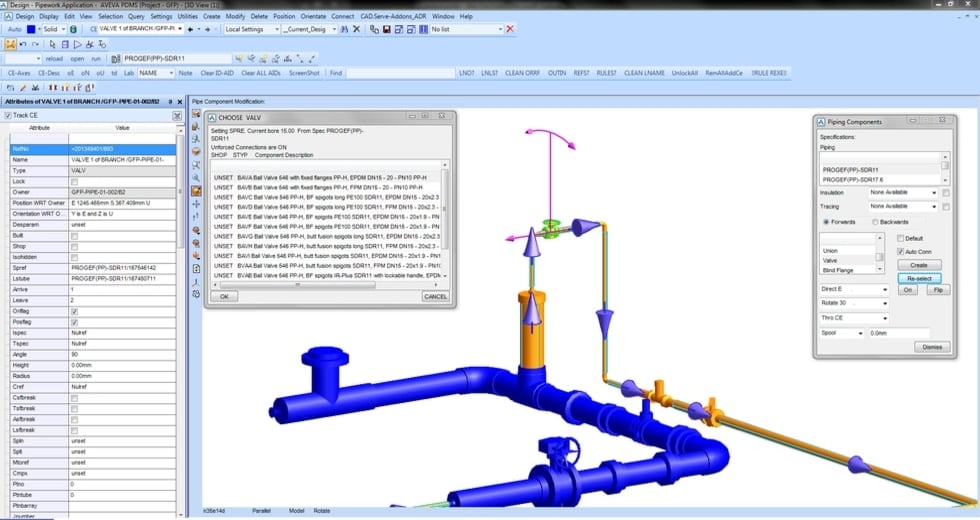Expand the Rotate 30 dropdown
This screenshot has height=520, width=980.
point(885,304)
